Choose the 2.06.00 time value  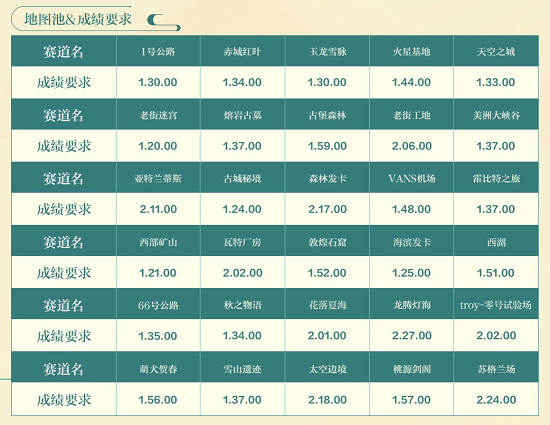coord(411,146)
